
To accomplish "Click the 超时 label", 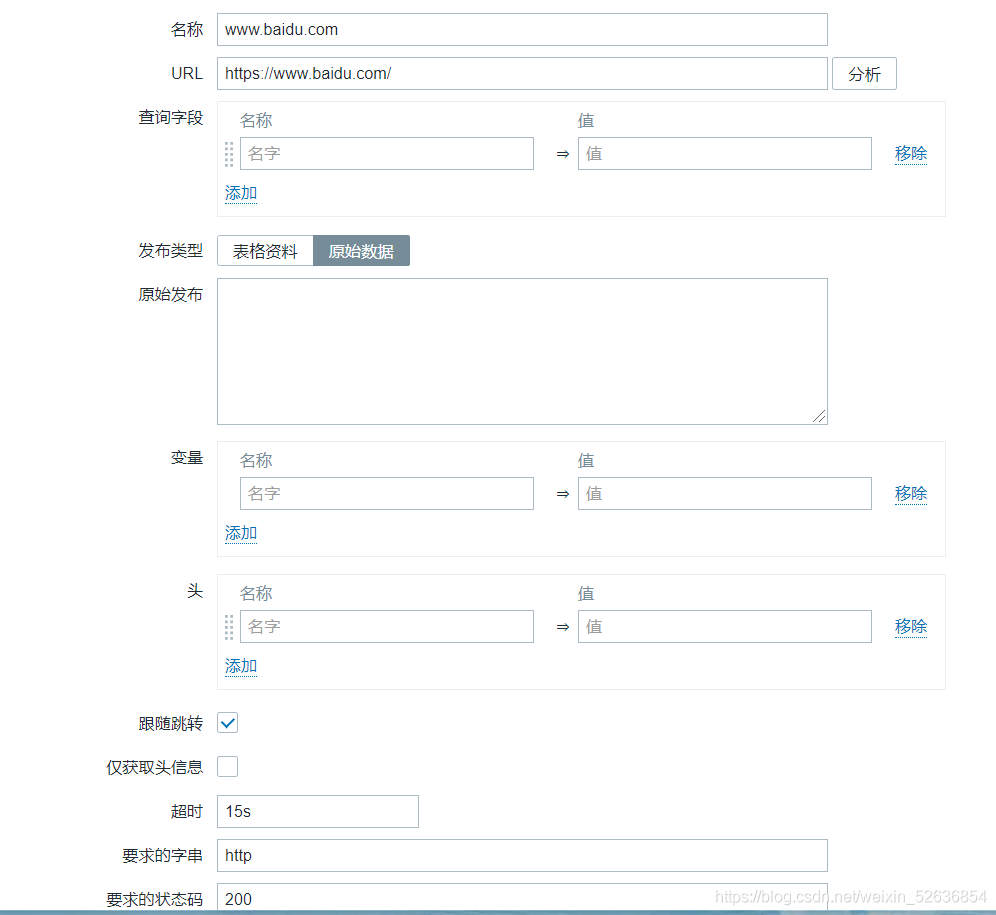I will (187, 811).
